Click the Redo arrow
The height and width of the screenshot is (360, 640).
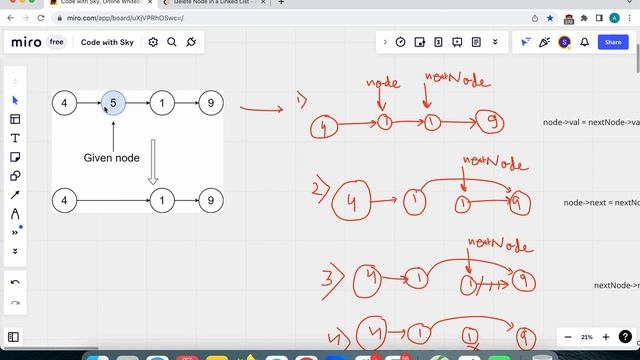point(15,303)
